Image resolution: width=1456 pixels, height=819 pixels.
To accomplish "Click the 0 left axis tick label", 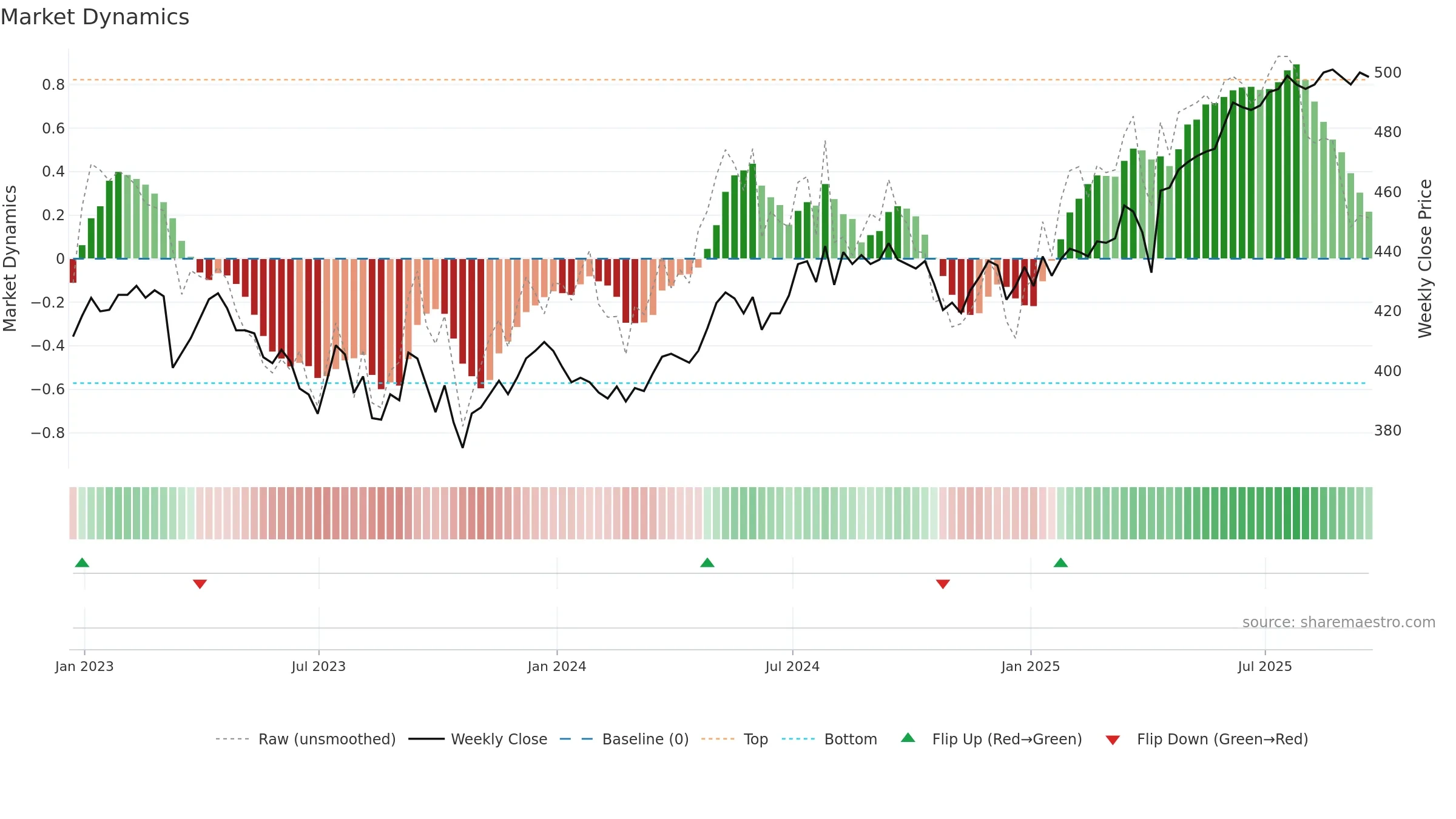I will click(x=60, y=259).
